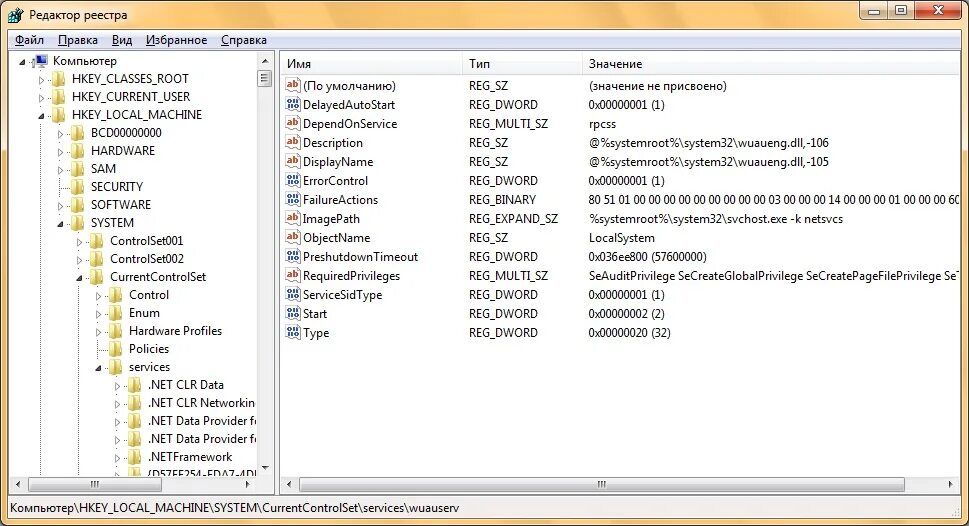
Task: Collapse the services key
Action: (98, 368)
